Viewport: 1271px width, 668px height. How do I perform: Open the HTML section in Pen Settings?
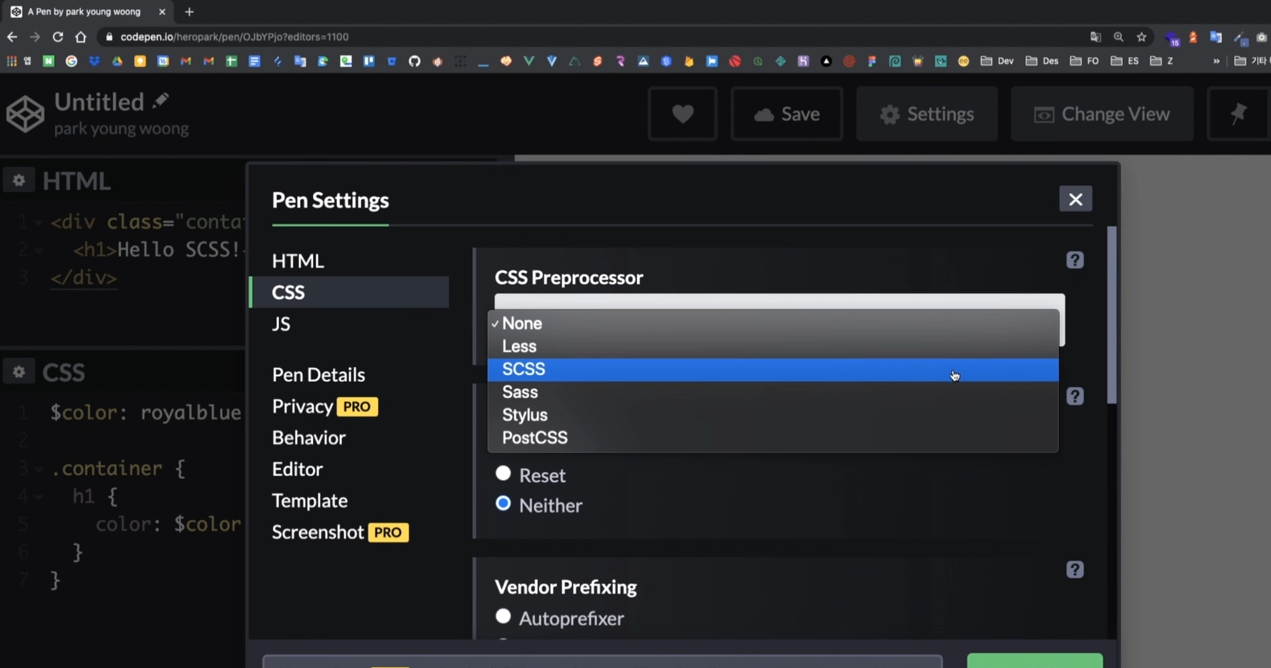coord(298,261)
